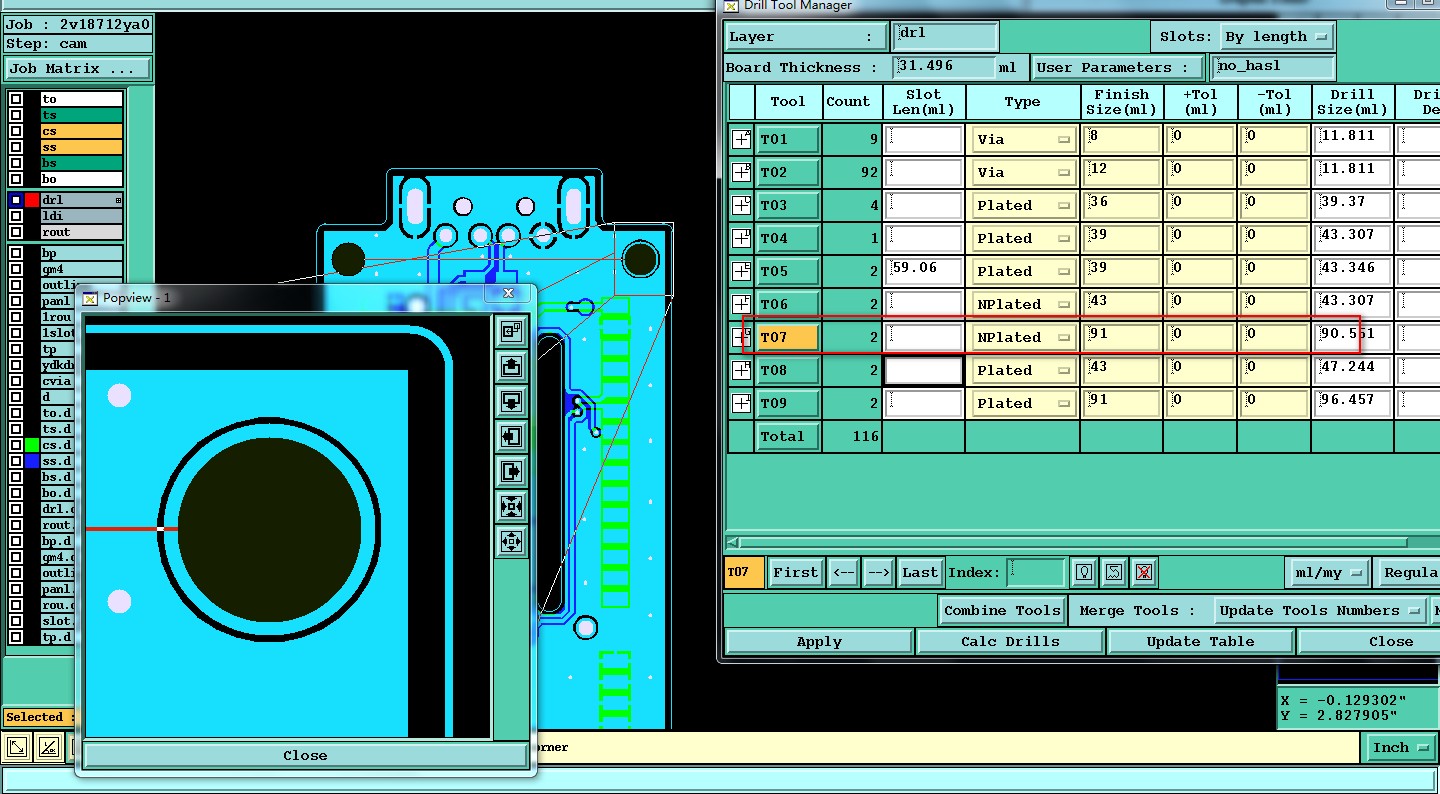Toggle the display checkbox of the rout layer
1440x794 pixels.
15,232
